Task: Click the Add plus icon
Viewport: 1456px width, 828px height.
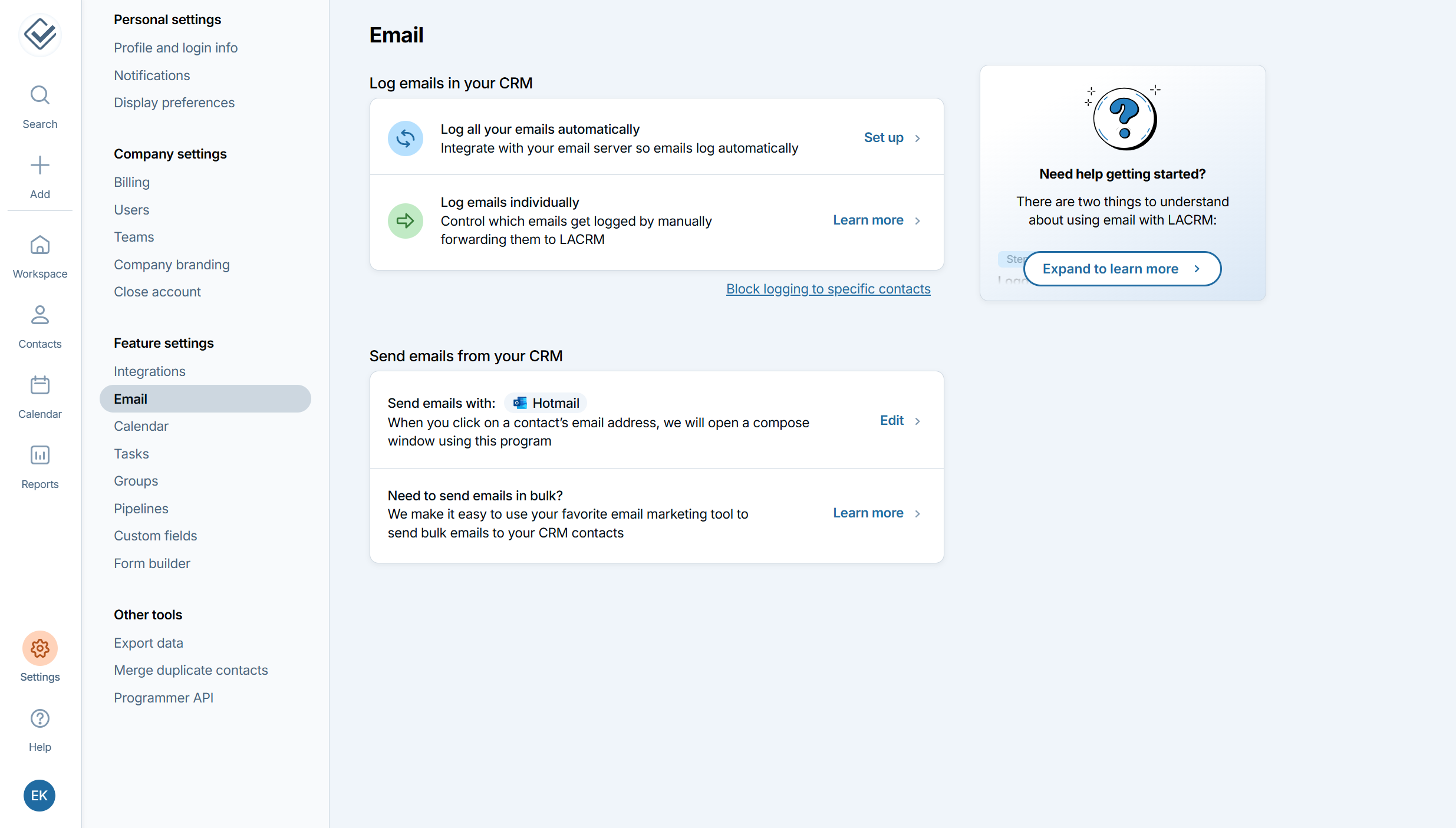Action: (x=40, y=166)
